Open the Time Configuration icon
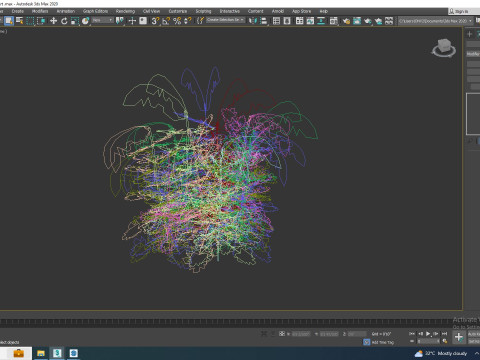The image size is (480, 360). 445,341
